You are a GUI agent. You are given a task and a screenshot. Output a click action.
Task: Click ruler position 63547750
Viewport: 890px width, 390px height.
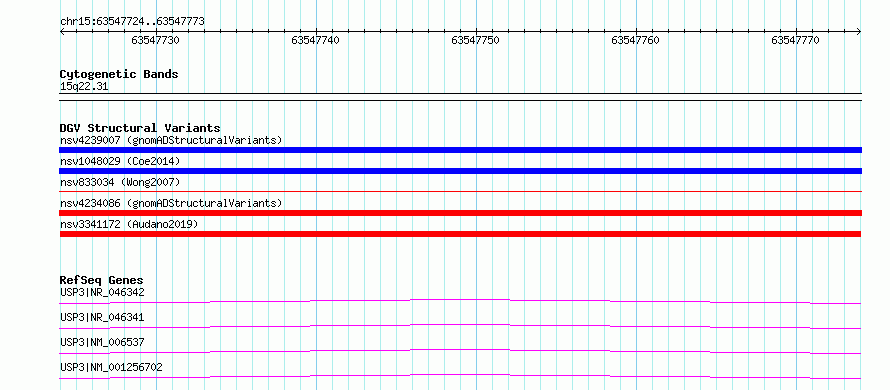point(476,40)
